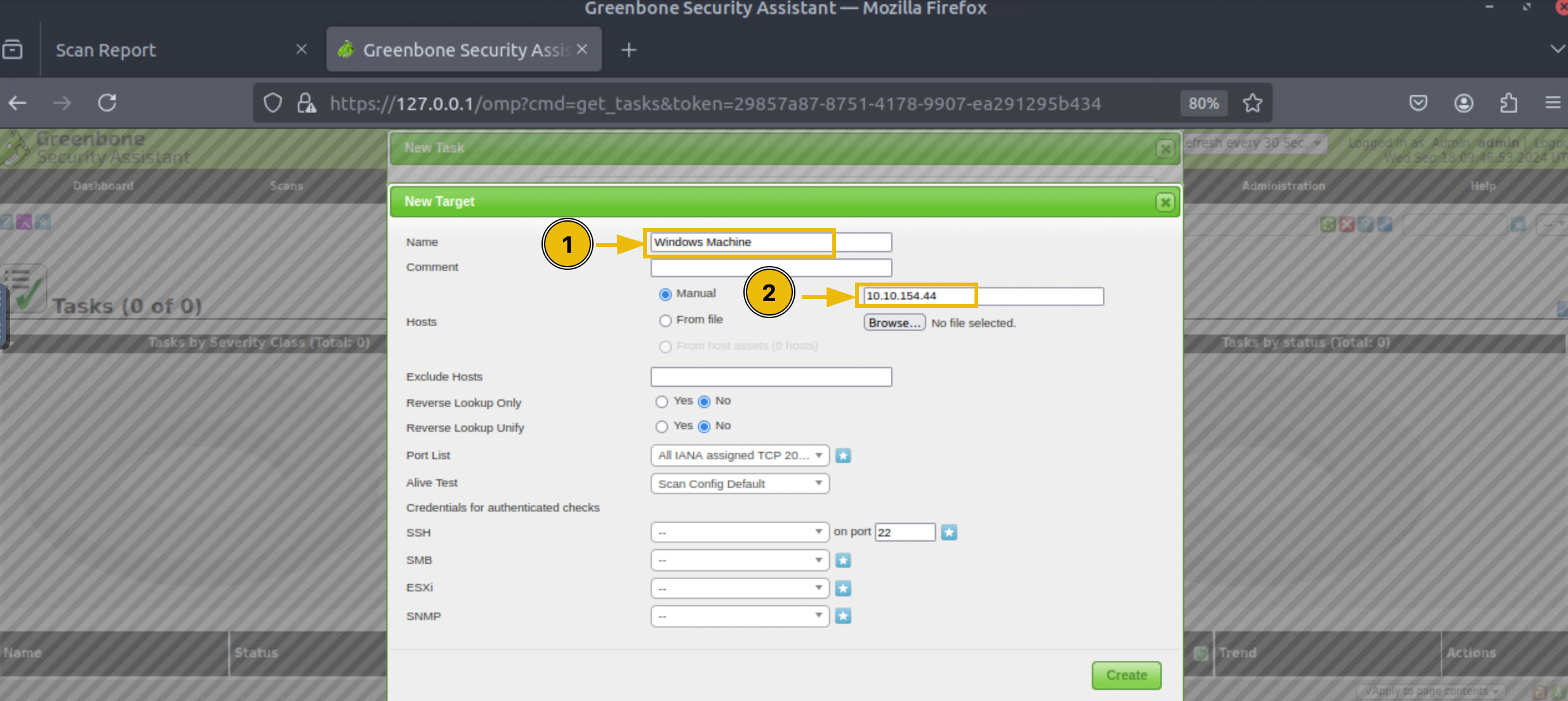Click the Exclude Hosts input field

click(771, 377)
